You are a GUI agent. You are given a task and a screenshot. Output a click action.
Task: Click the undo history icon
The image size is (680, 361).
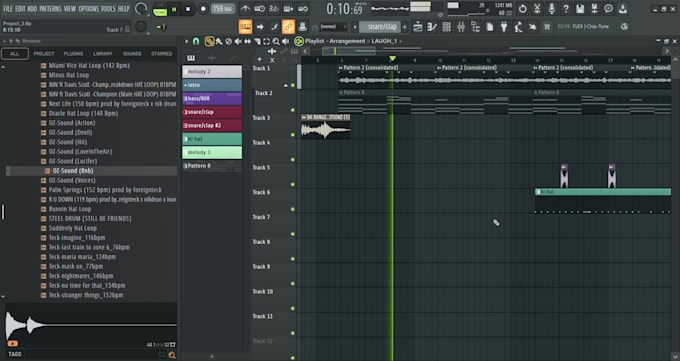pos(523,9)
